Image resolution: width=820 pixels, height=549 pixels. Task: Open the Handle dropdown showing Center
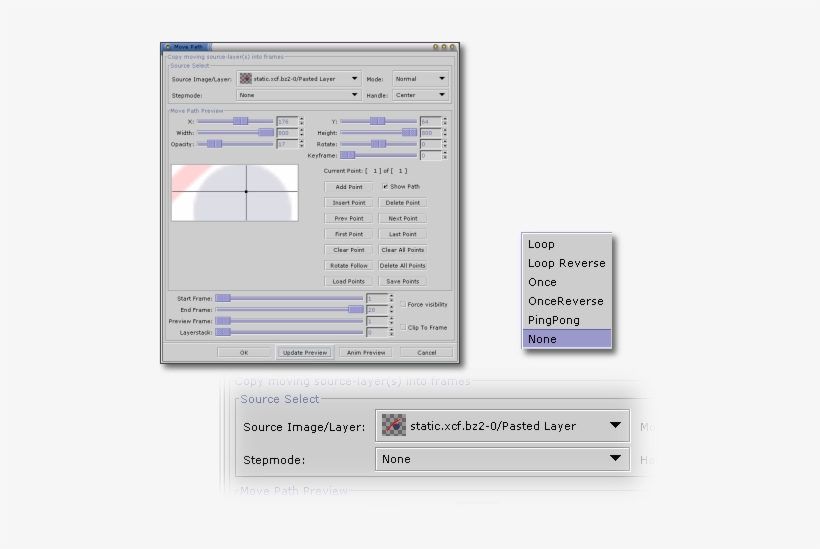420,95
